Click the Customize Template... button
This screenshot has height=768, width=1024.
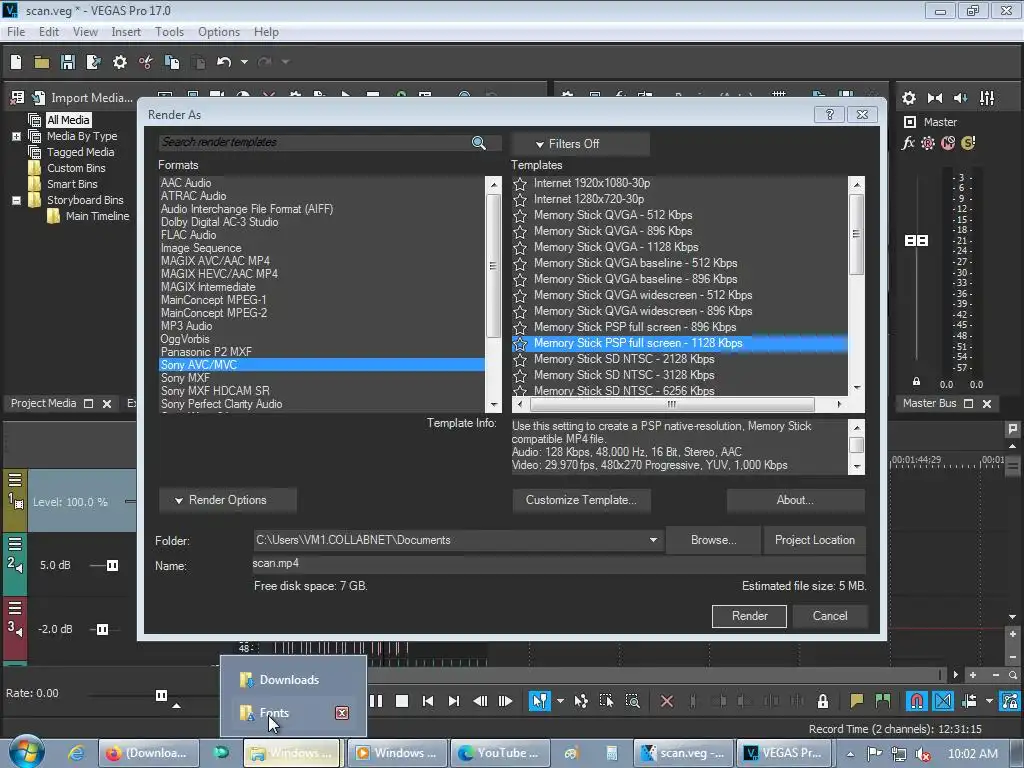pyautogui.click(x=581, y=500)
